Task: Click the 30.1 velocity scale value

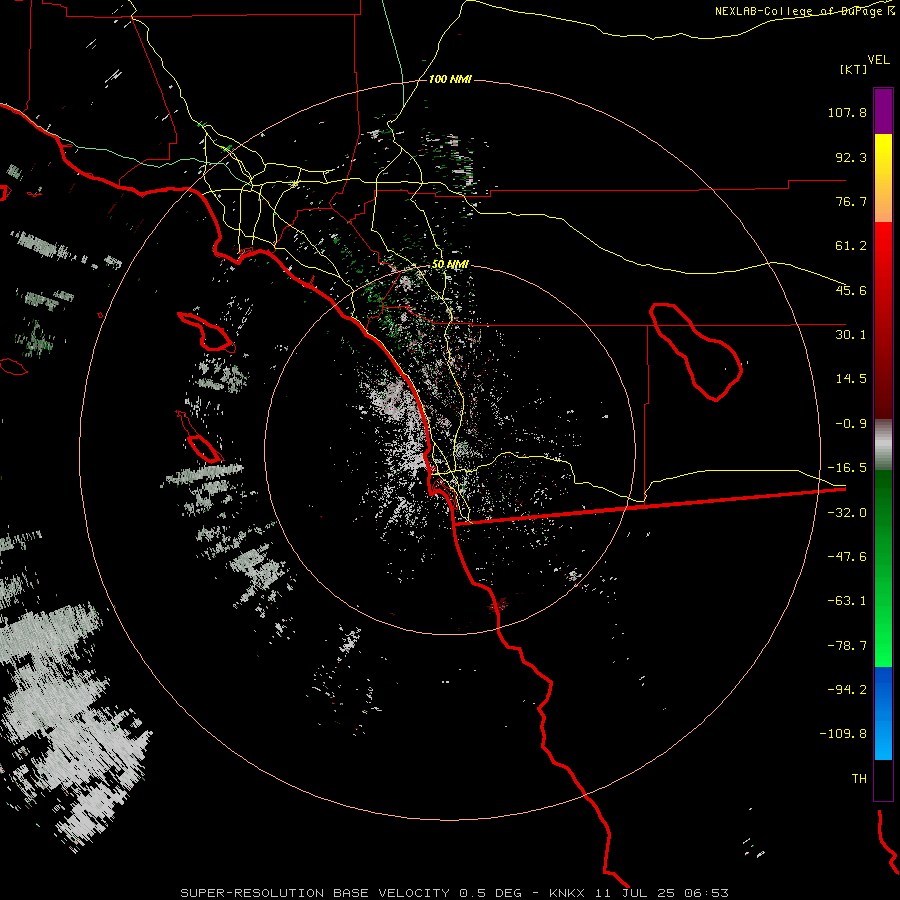Action: 851,335
